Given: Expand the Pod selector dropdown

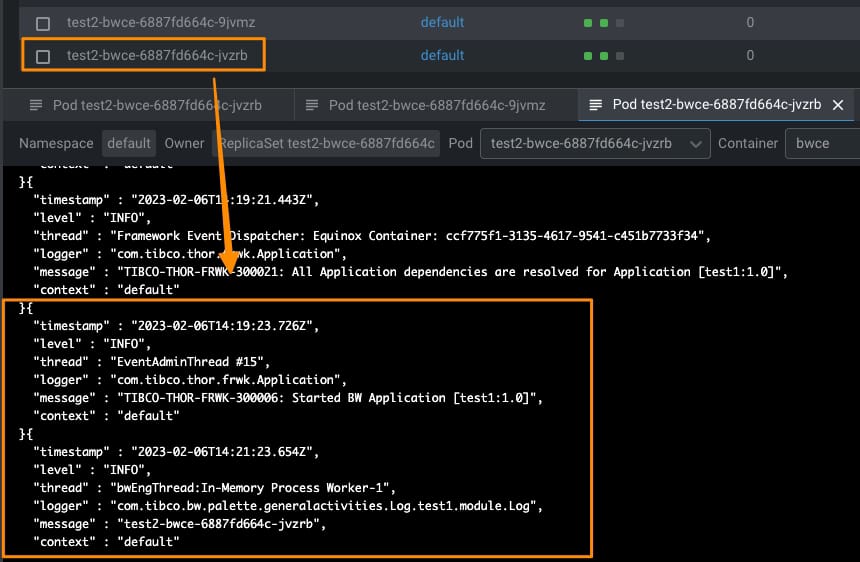Looking at the screenshot, I should coord(595,143).
